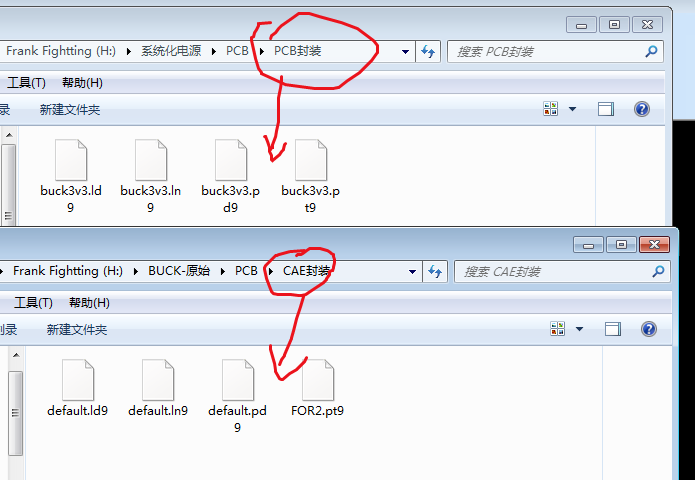This screenshot has width=695, height=480.
Task: Expand arrow after BUCK-原始 in address bar
Action: pos(223,271)
